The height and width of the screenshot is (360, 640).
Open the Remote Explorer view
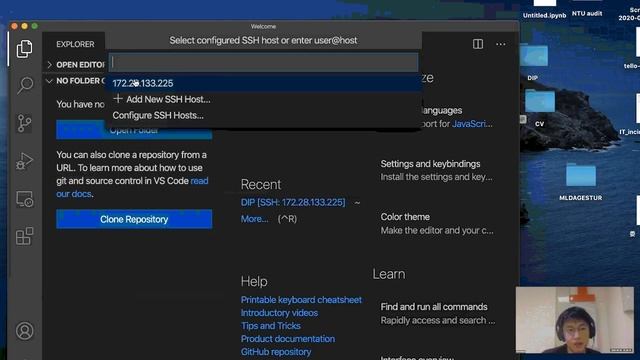click(24, 199)
